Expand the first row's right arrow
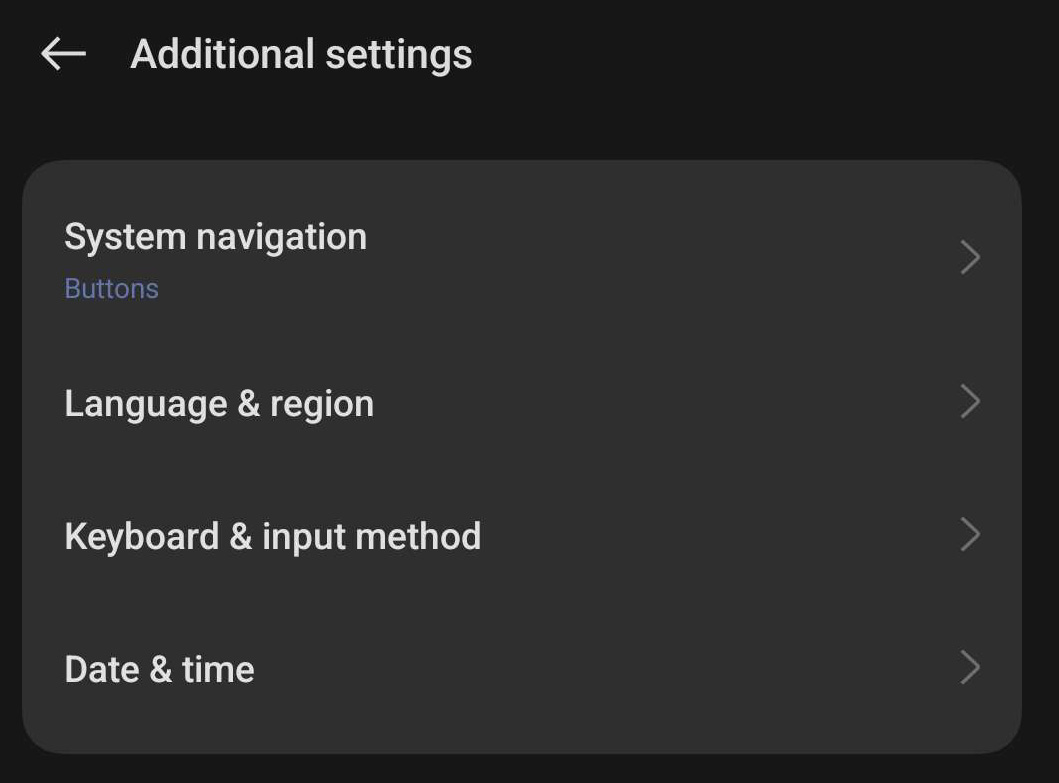Viewport: 1059px width, 783px height. (x=969, y=257)
